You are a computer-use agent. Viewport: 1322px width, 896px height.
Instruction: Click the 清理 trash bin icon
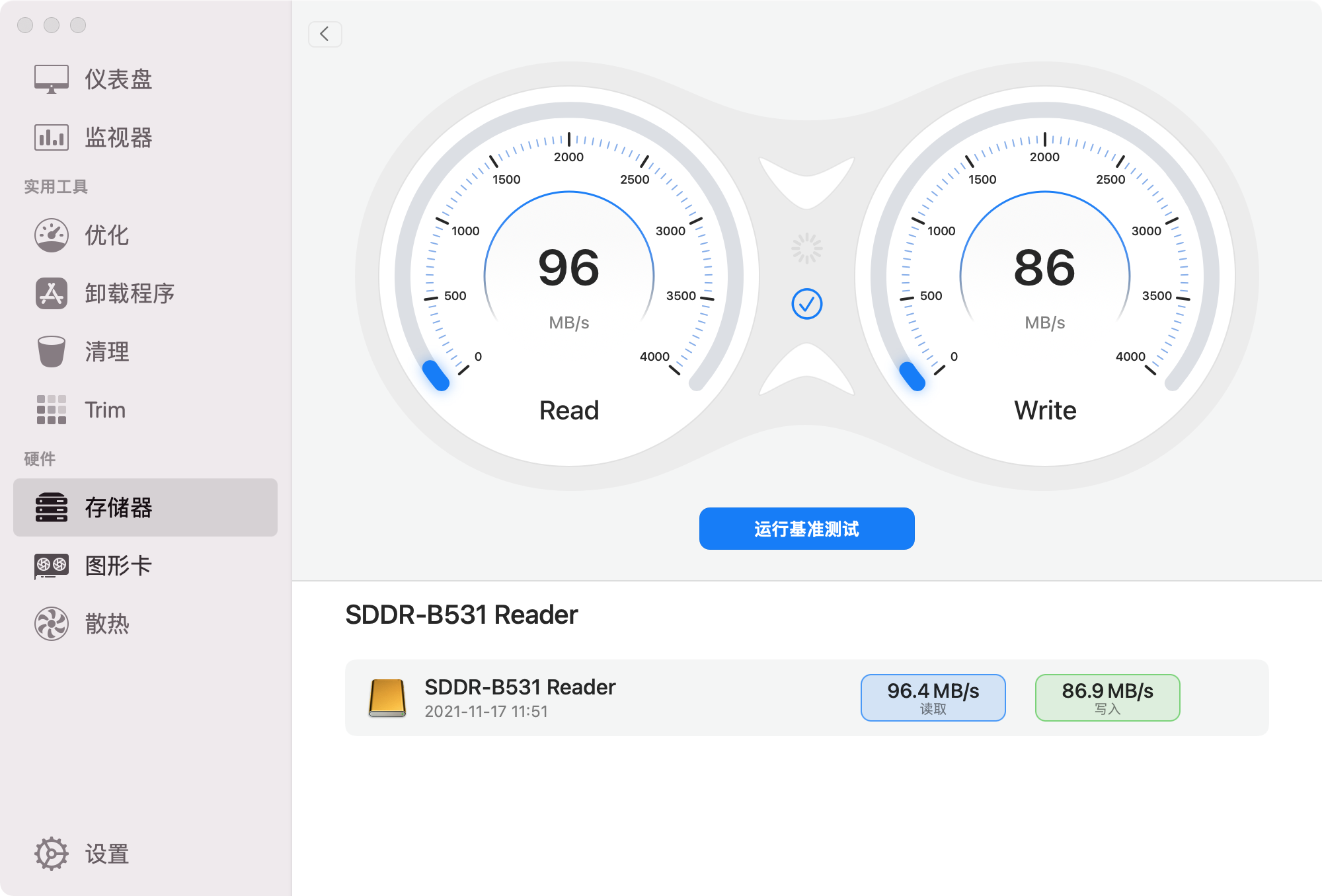point(52,352)
